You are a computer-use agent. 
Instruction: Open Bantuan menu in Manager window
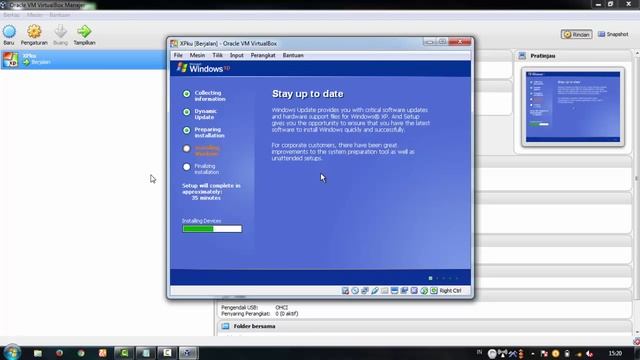pyautogui.click(x=60, y=15)
